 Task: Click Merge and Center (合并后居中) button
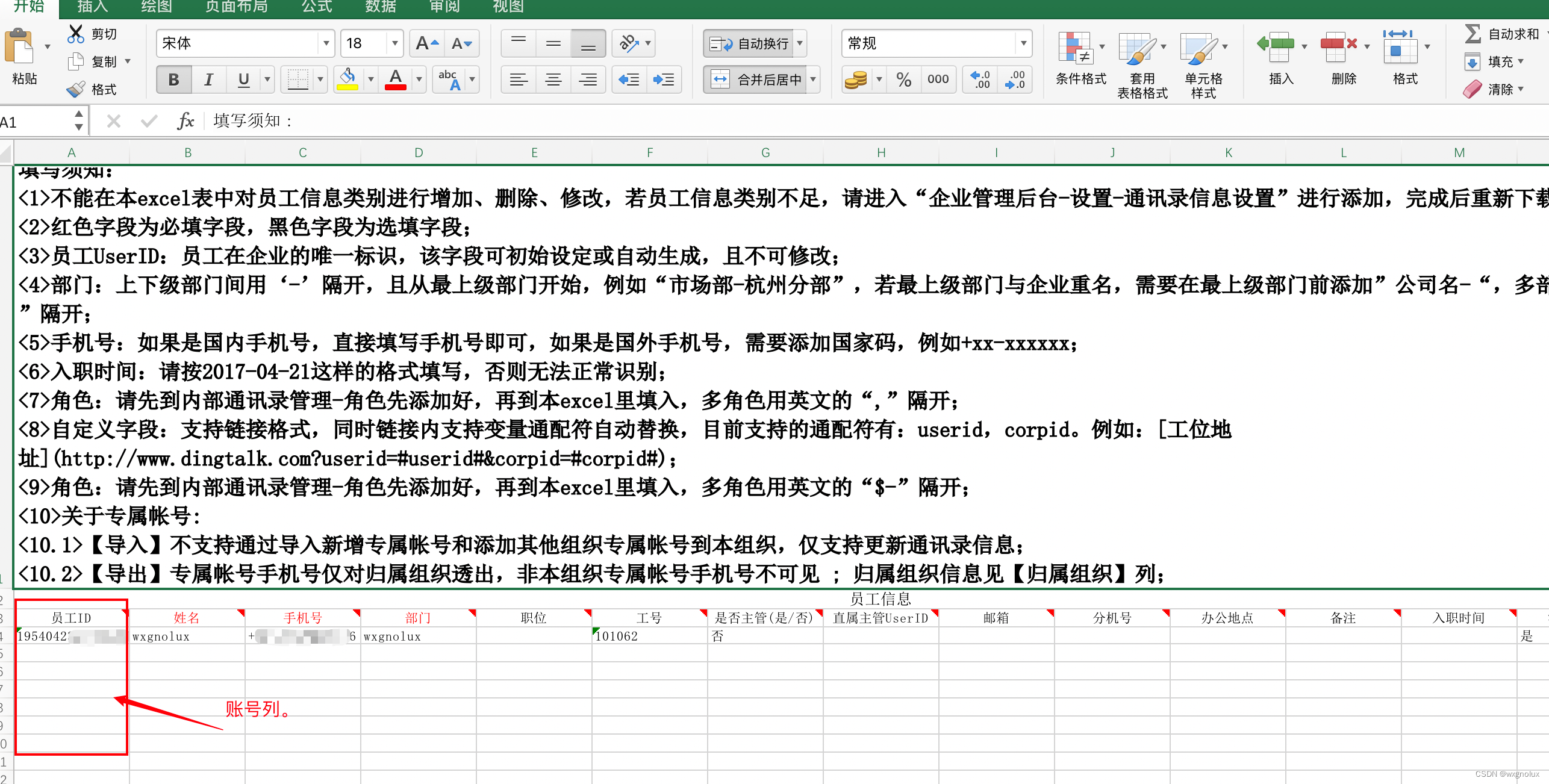point(755,79)
